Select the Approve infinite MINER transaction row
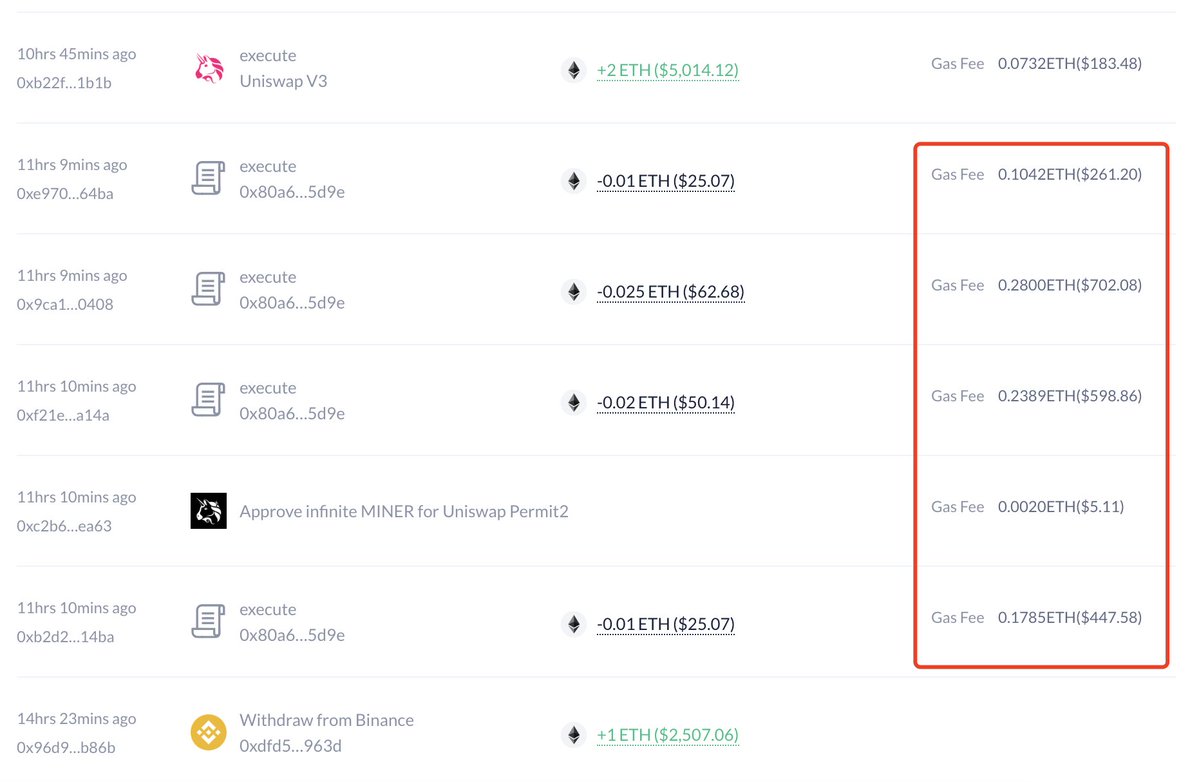 click(x=404, y=511)
